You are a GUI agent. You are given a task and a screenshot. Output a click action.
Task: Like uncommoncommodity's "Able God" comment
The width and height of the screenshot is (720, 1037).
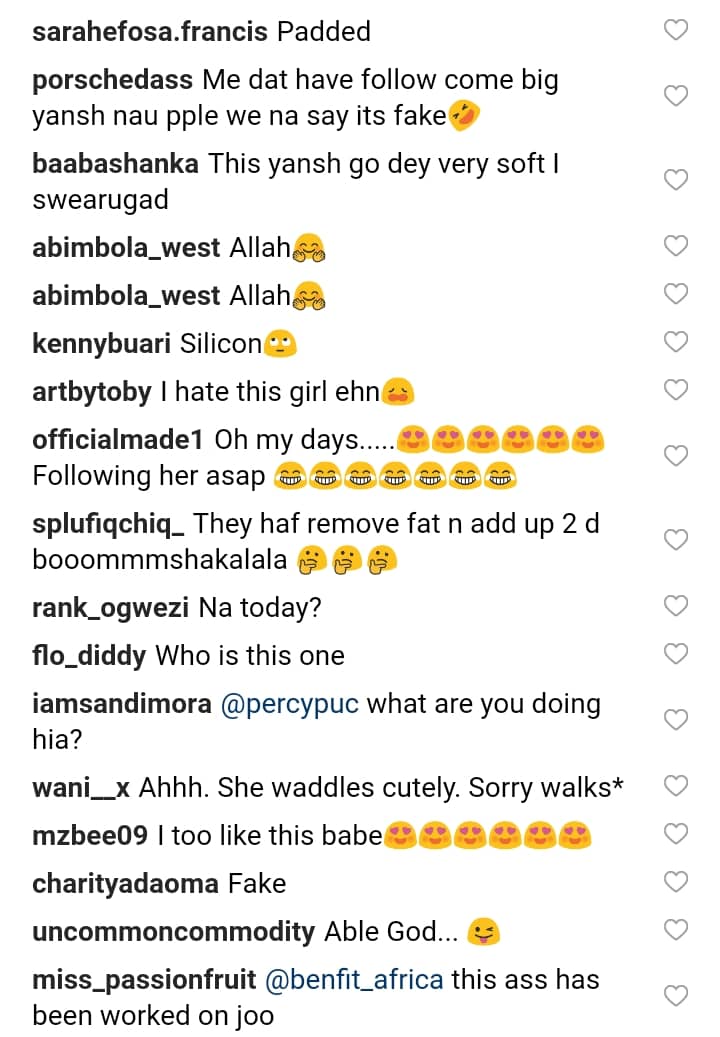pyautogui.click(x=677, y=930)
